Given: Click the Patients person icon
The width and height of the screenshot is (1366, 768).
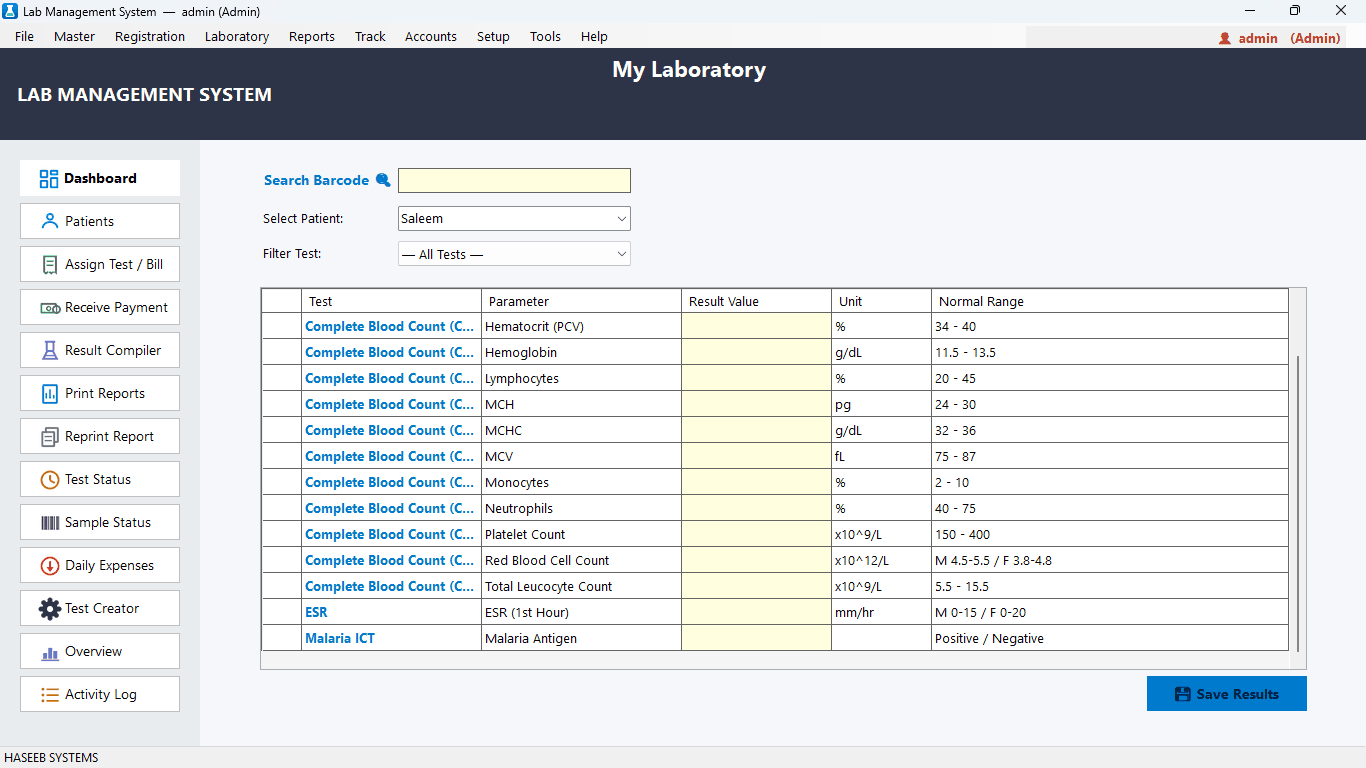Looking at the screenshot, I should click(x=49, y=221).
